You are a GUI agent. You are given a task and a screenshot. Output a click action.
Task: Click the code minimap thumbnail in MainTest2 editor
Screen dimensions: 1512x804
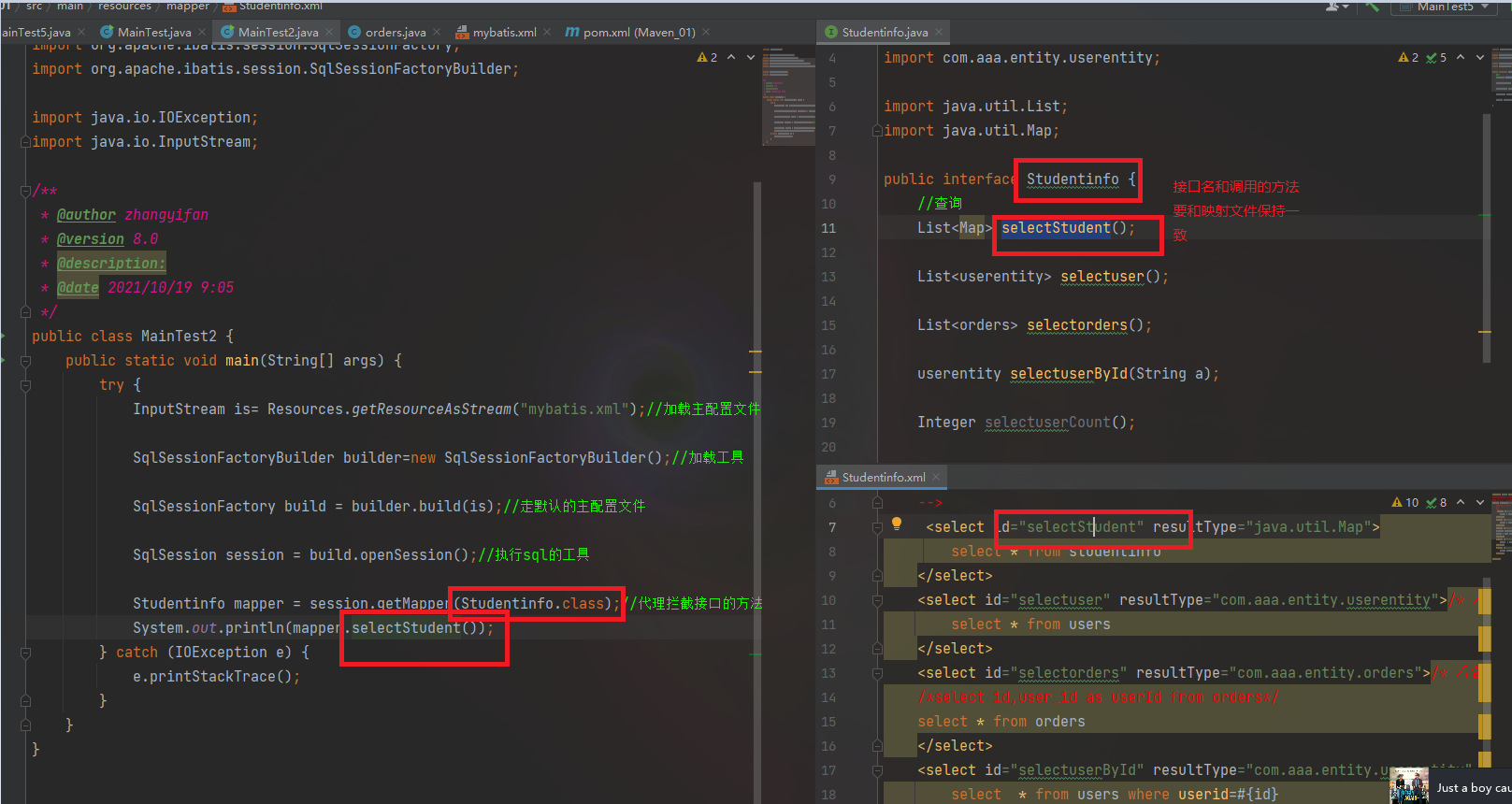pyautogui.click(x=788, y=98)
